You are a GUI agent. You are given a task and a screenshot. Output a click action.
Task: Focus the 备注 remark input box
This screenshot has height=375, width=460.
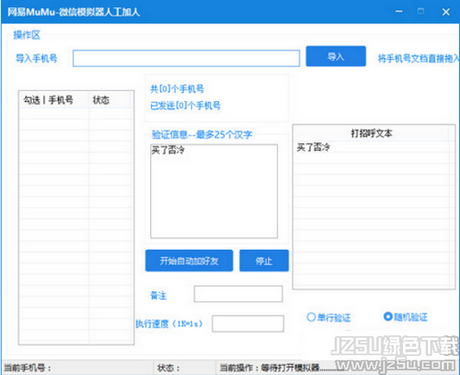(x=238, y=294)
